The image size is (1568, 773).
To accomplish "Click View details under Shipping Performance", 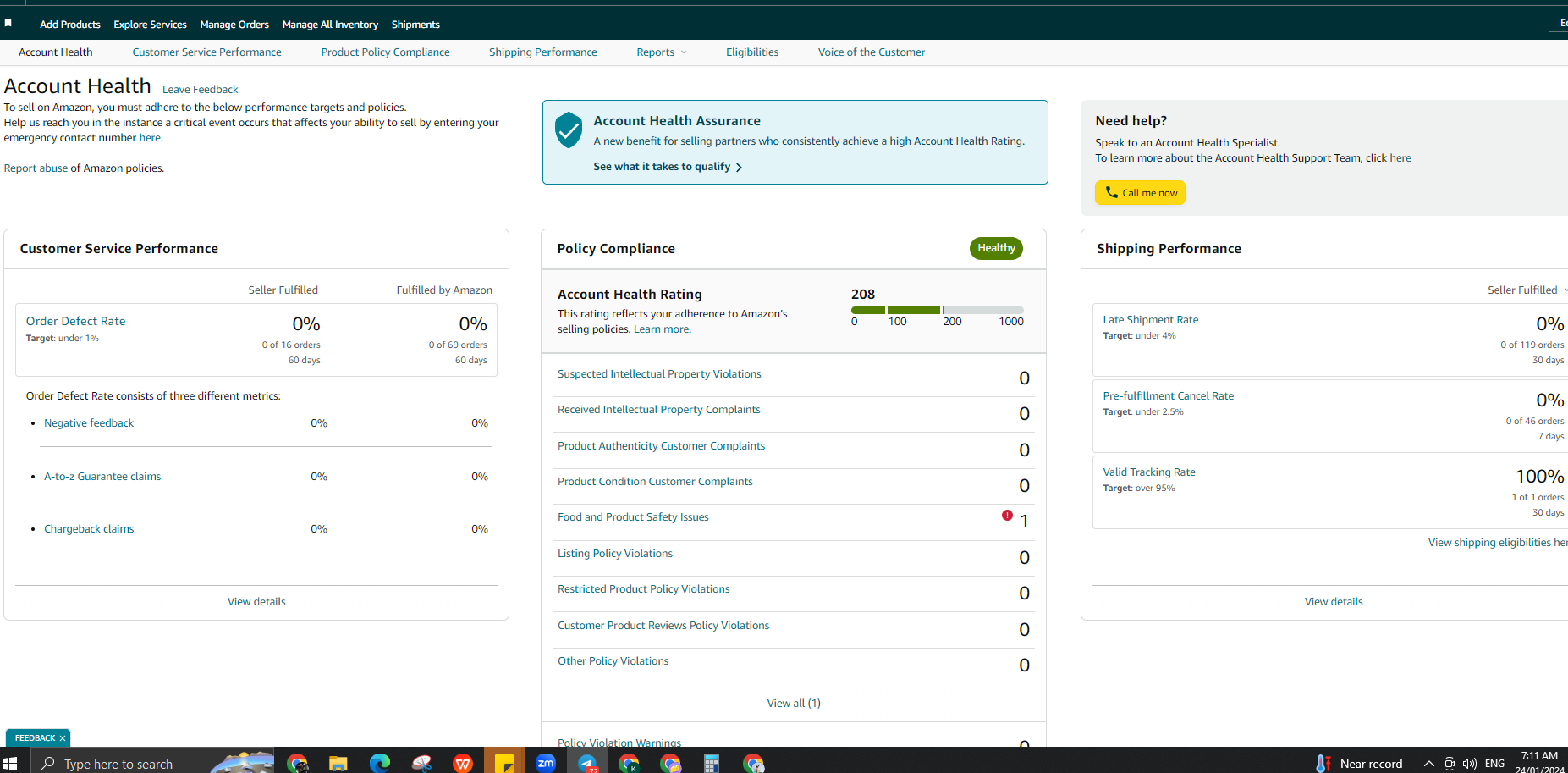I will point(1334,602).
